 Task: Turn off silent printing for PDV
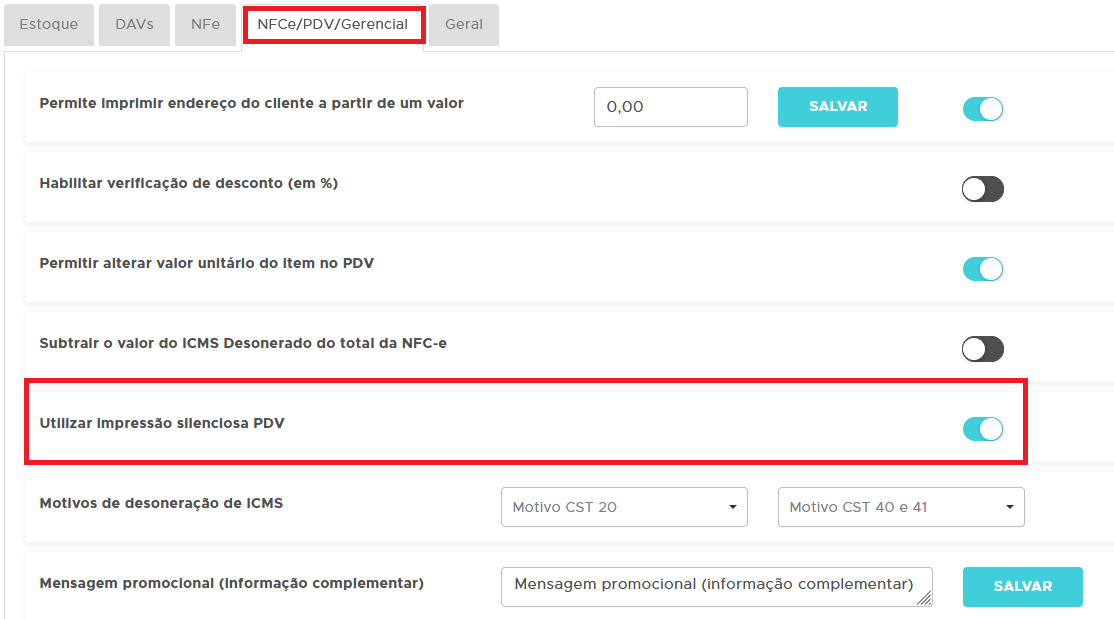point(982,429)
